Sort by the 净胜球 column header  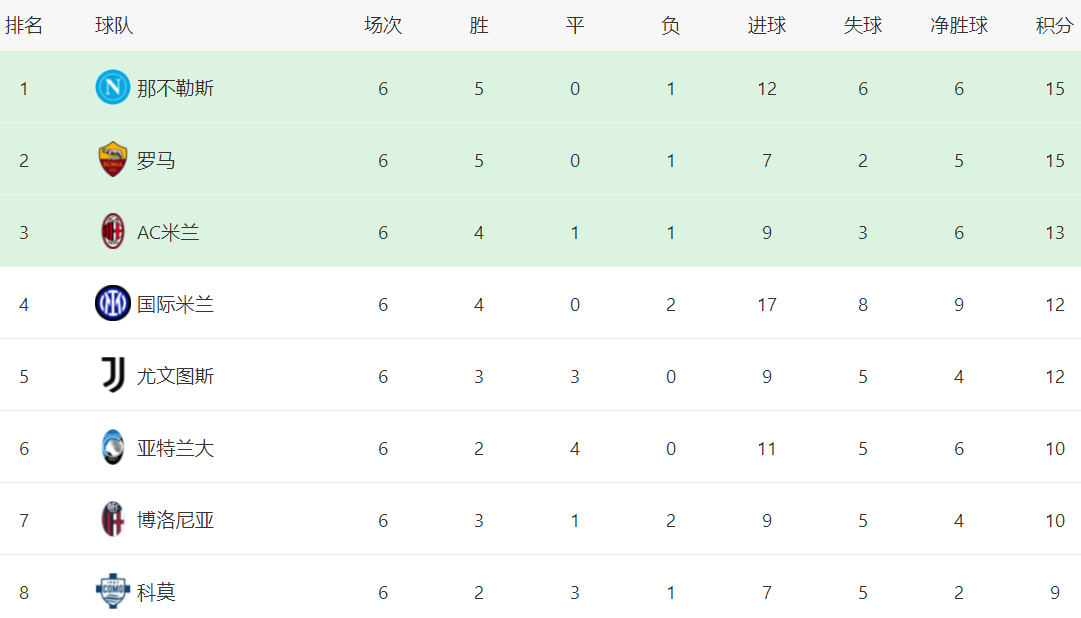pyautogui.click(x=958, y=26)
